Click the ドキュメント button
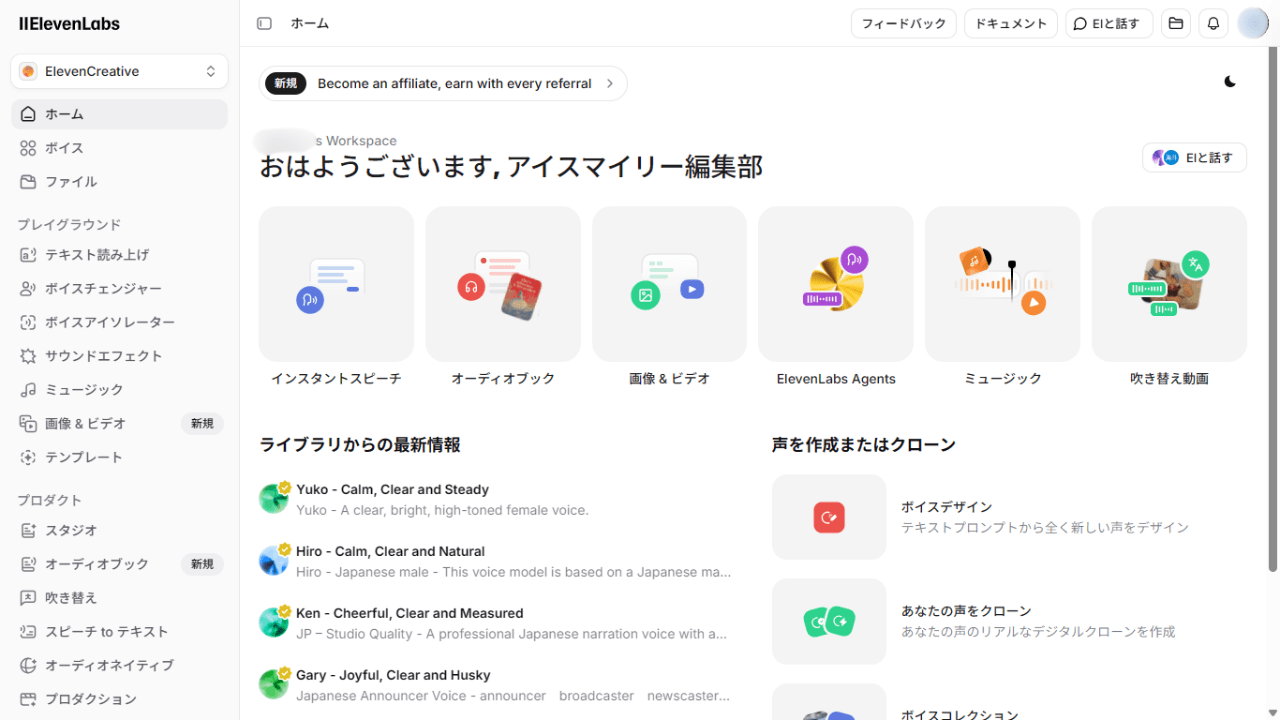The image size is (1280, 720). point(1010,23)
